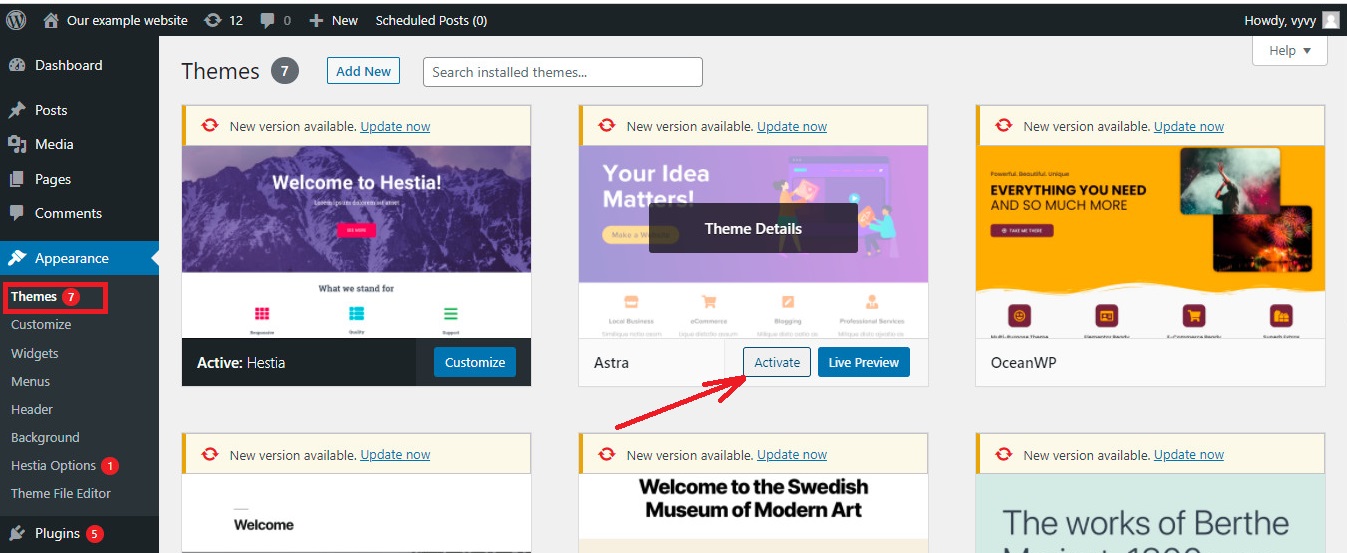
Task: Click Live Preview for Astra
Action: 864,362
